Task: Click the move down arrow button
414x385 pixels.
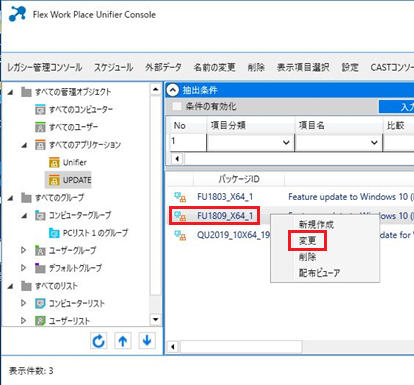Action: [x=147, y=341]
